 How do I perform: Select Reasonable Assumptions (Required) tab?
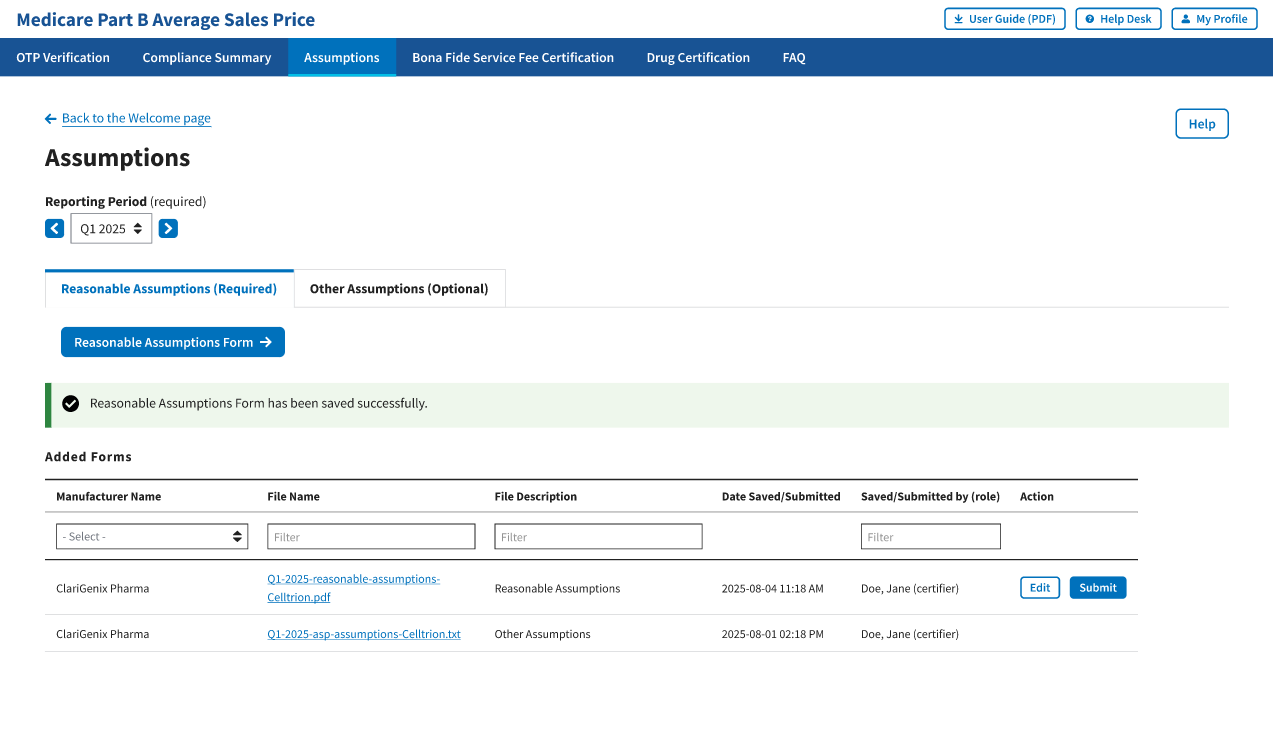click(169, 289)
